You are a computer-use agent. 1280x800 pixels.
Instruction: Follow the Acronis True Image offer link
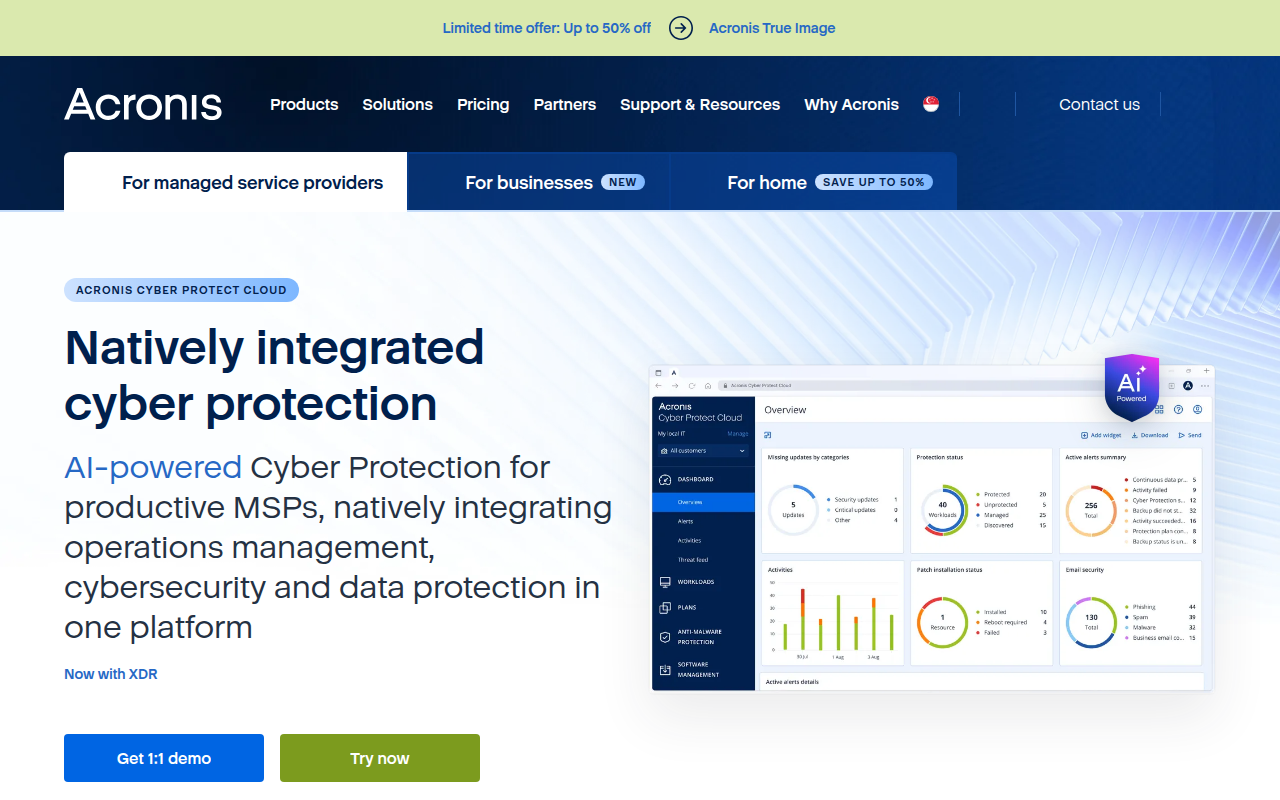pyautogui.click(x=771, y=28)
